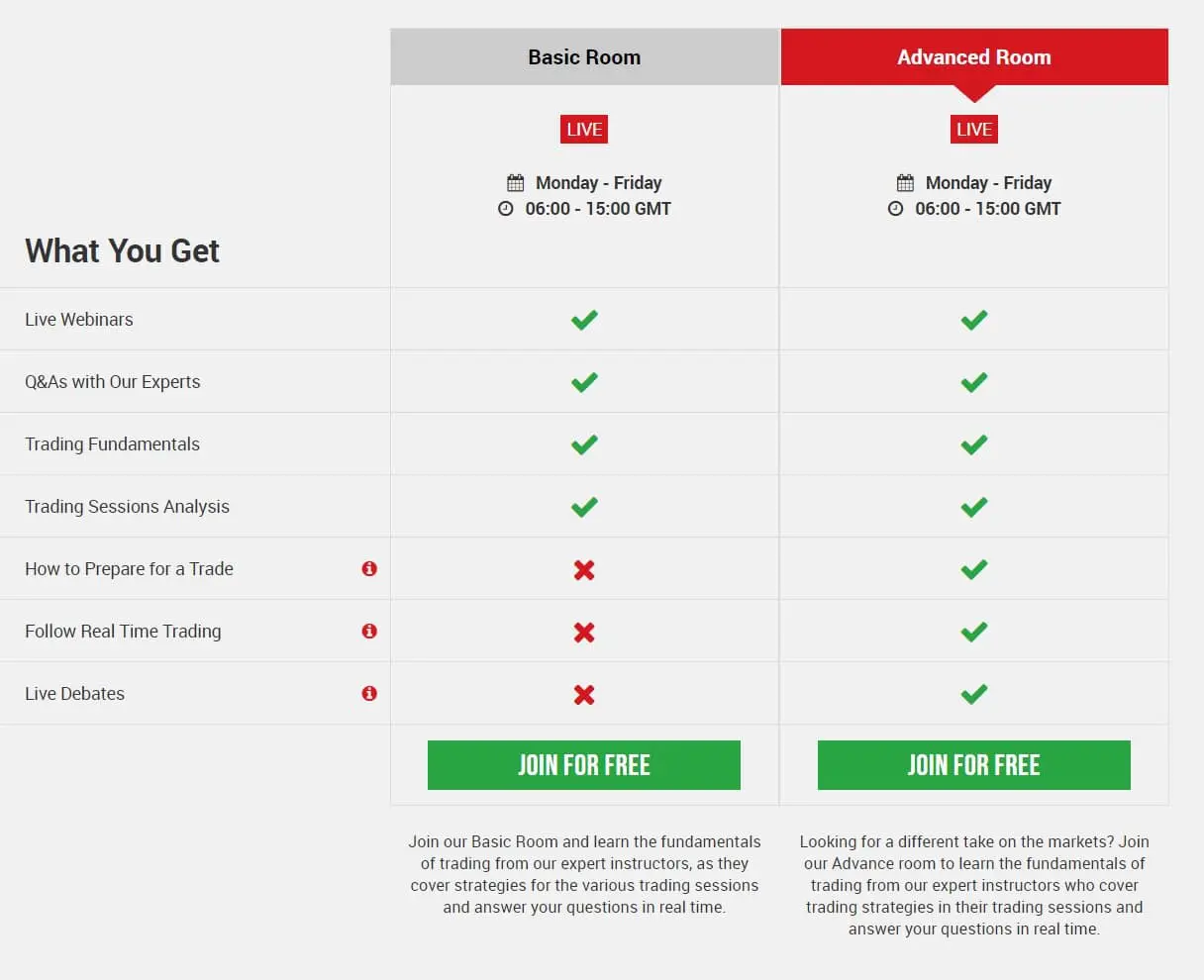1204x980 pixels.
Task: Click the LIVE badge in Advanced Room
Action: tap(974, 130)
